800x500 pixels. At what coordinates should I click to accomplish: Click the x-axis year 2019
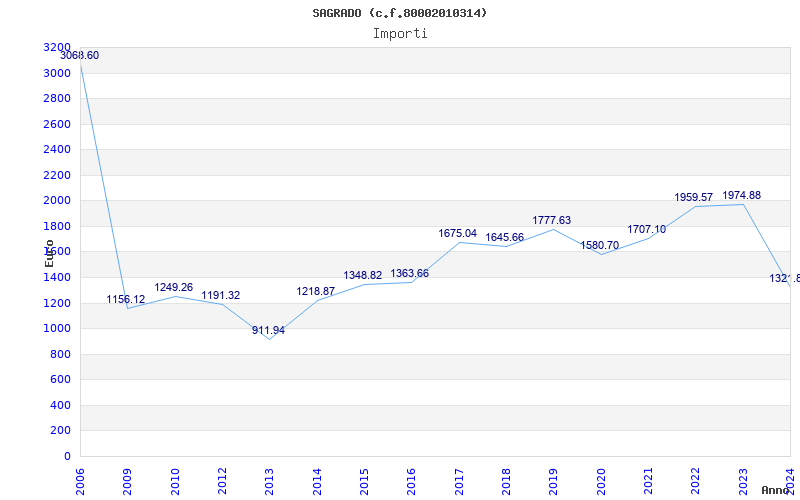554,482
